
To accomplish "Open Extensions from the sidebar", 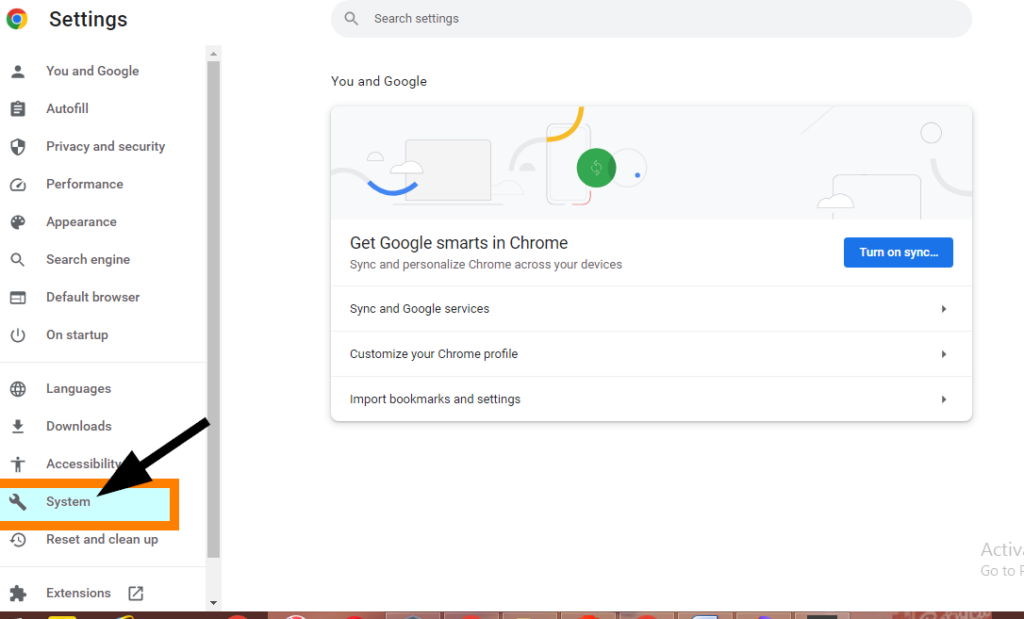I will click(x=79, y=592).
